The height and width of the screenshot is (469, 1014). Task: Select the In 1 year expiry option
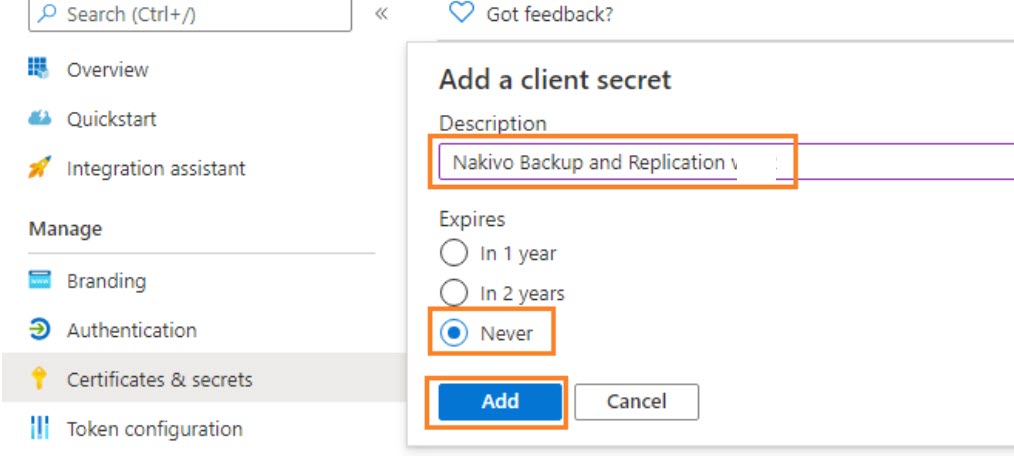pos(454,253)
